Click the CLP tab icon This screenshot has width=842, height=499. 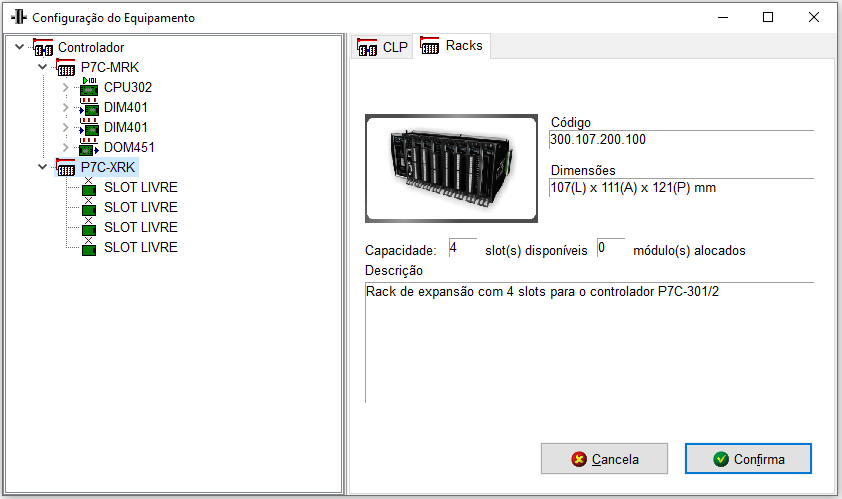(367, 47)
